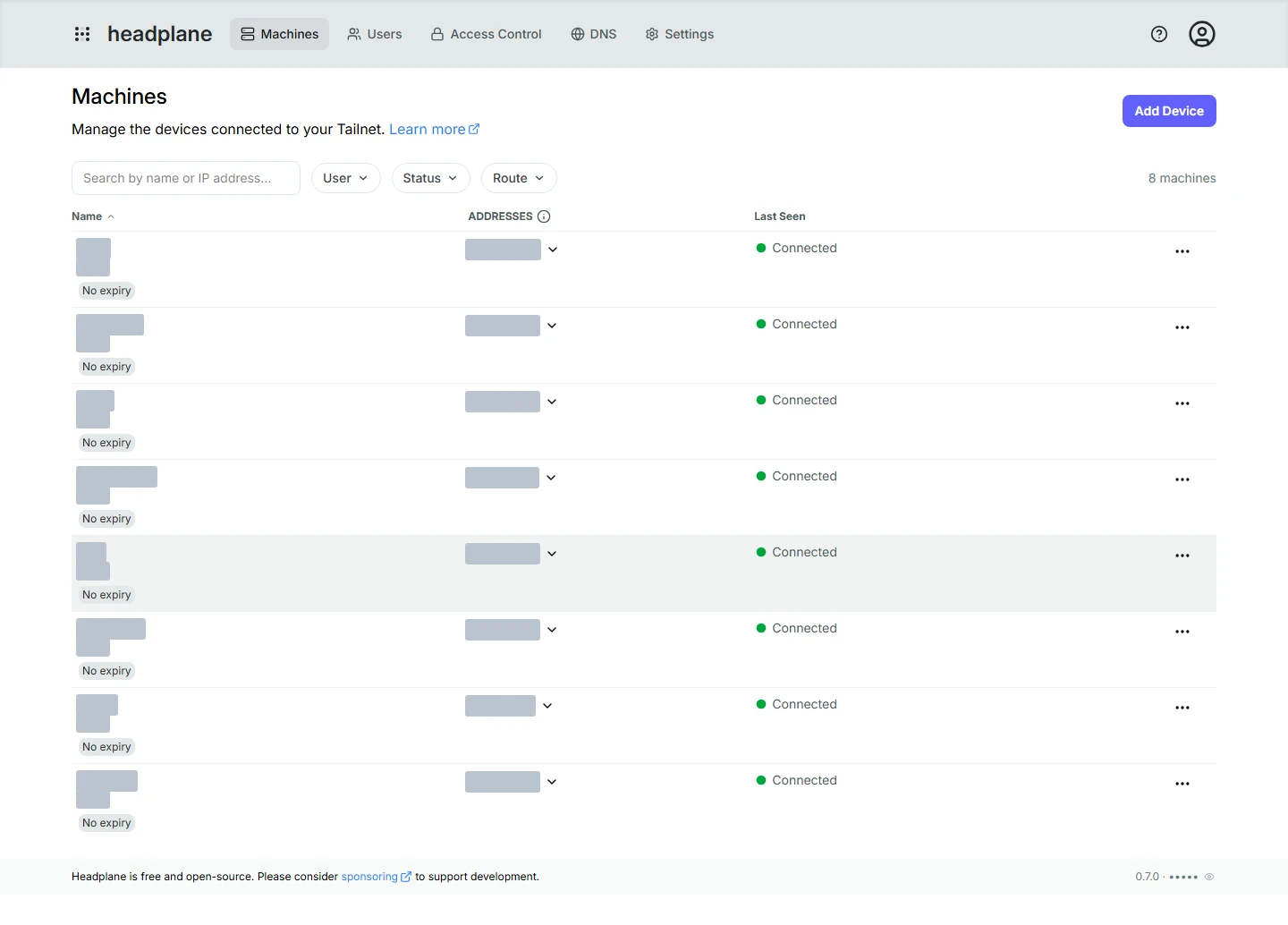Viewport: 1288px width, 925px height.
Task: Toggle the eye icon in the footer
Action: point(1209,877)
